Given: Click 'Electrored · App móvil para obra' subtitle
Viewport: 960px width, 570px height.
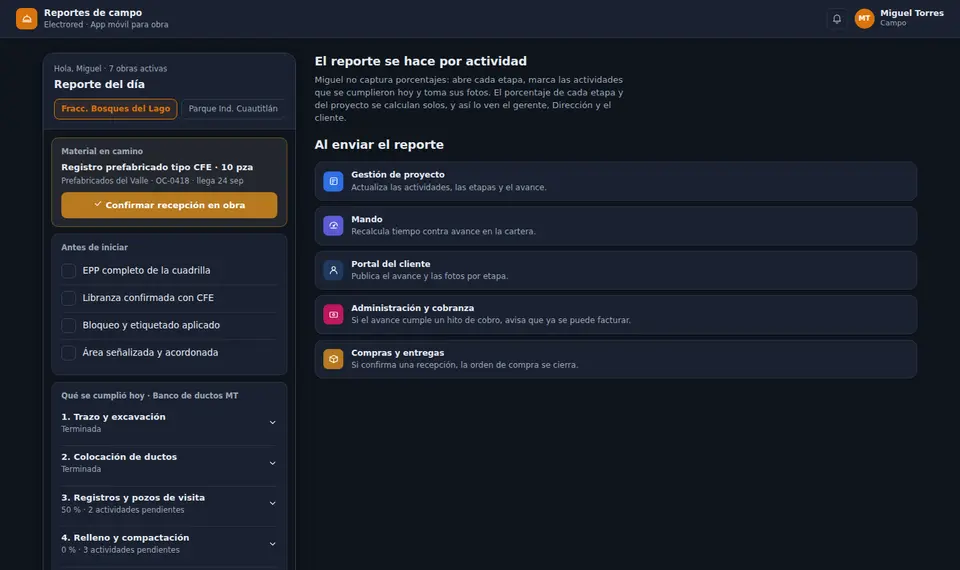Looking at the screenshot, I should (x=106, y=24).
